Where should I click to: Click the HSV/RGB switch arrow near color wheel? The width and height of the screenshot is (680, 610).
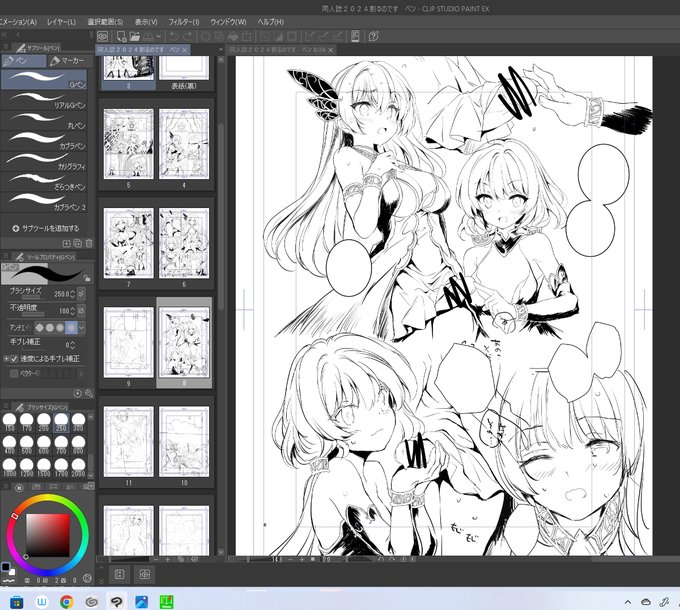click(x=87, y=578)
